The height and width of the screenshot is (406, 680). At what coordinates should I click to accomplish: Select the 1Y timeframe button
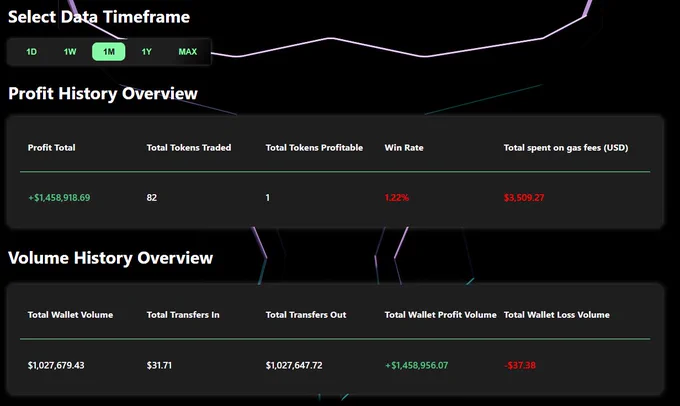[x=147, y=52]
